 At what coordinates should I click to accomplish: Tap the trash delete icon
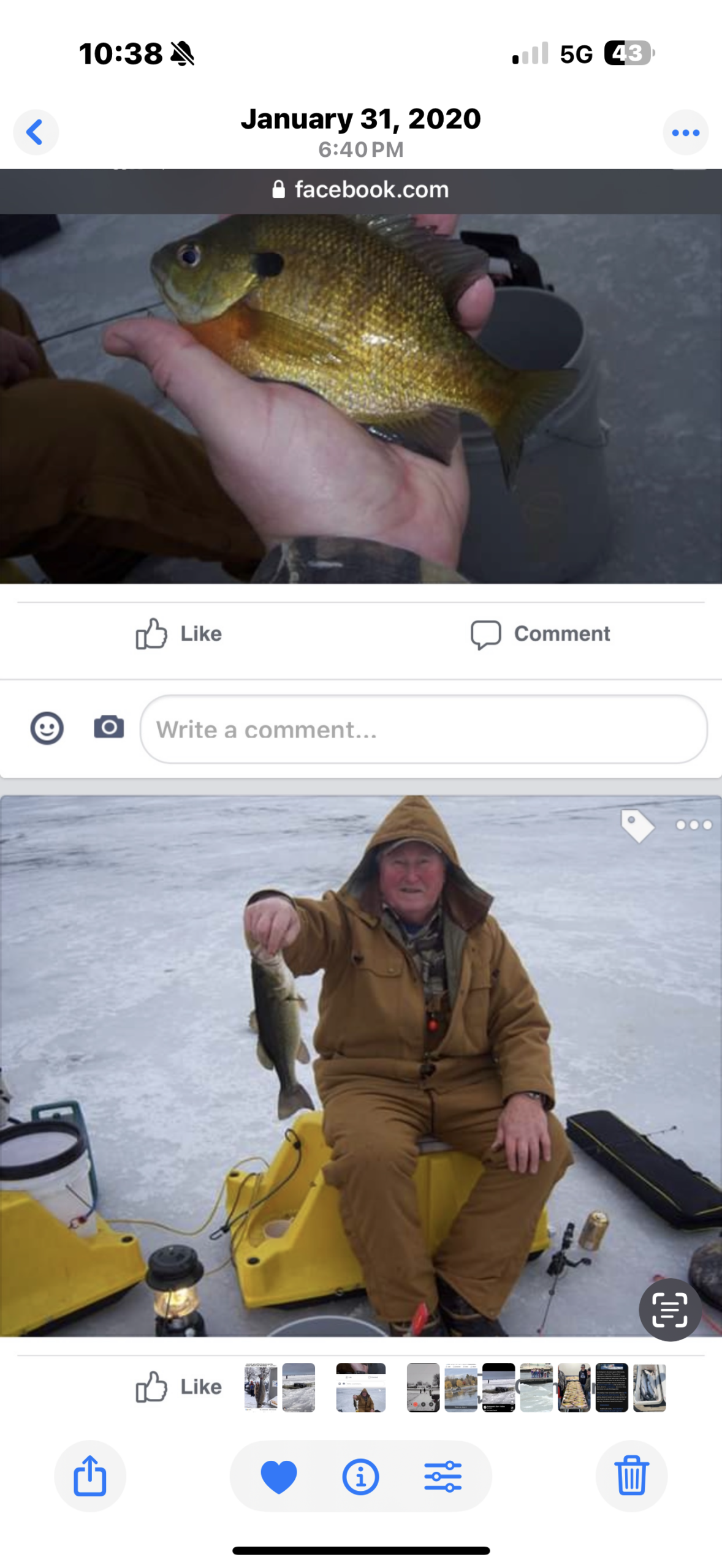coord(631,1476)
